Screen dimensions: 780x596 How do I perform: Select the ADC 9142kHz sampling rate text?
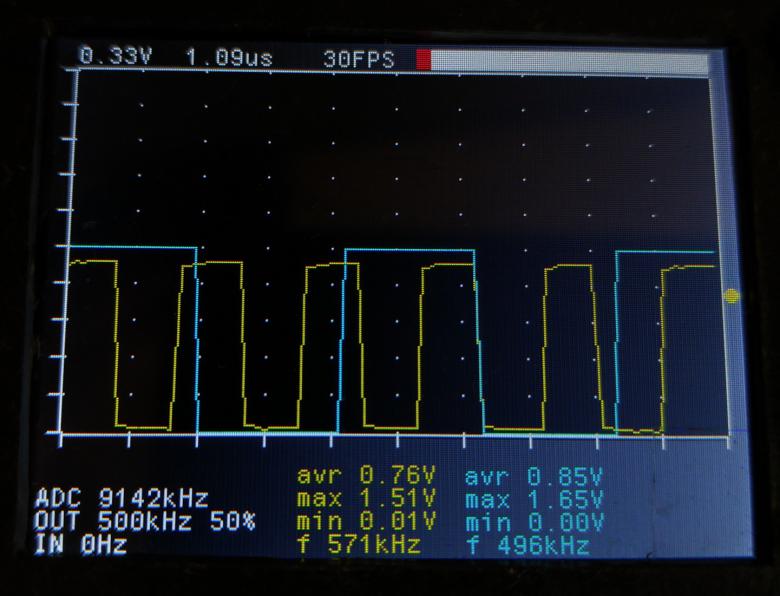[121, 498]
